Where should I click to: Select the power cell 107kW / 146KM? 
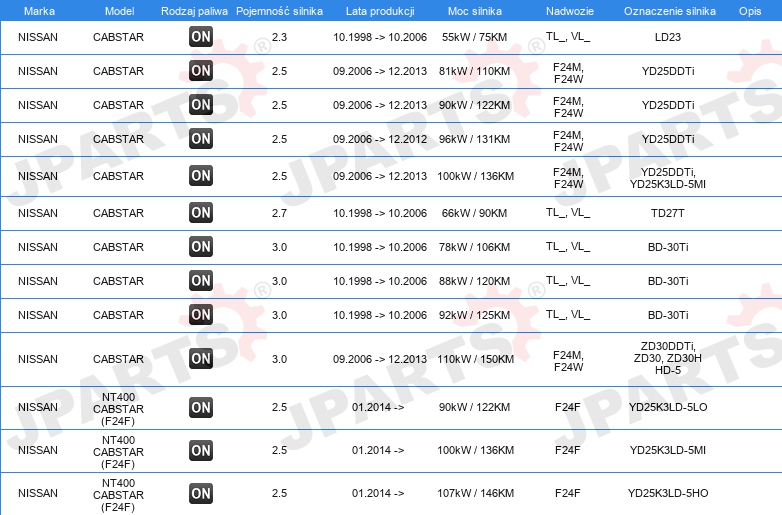475,493
